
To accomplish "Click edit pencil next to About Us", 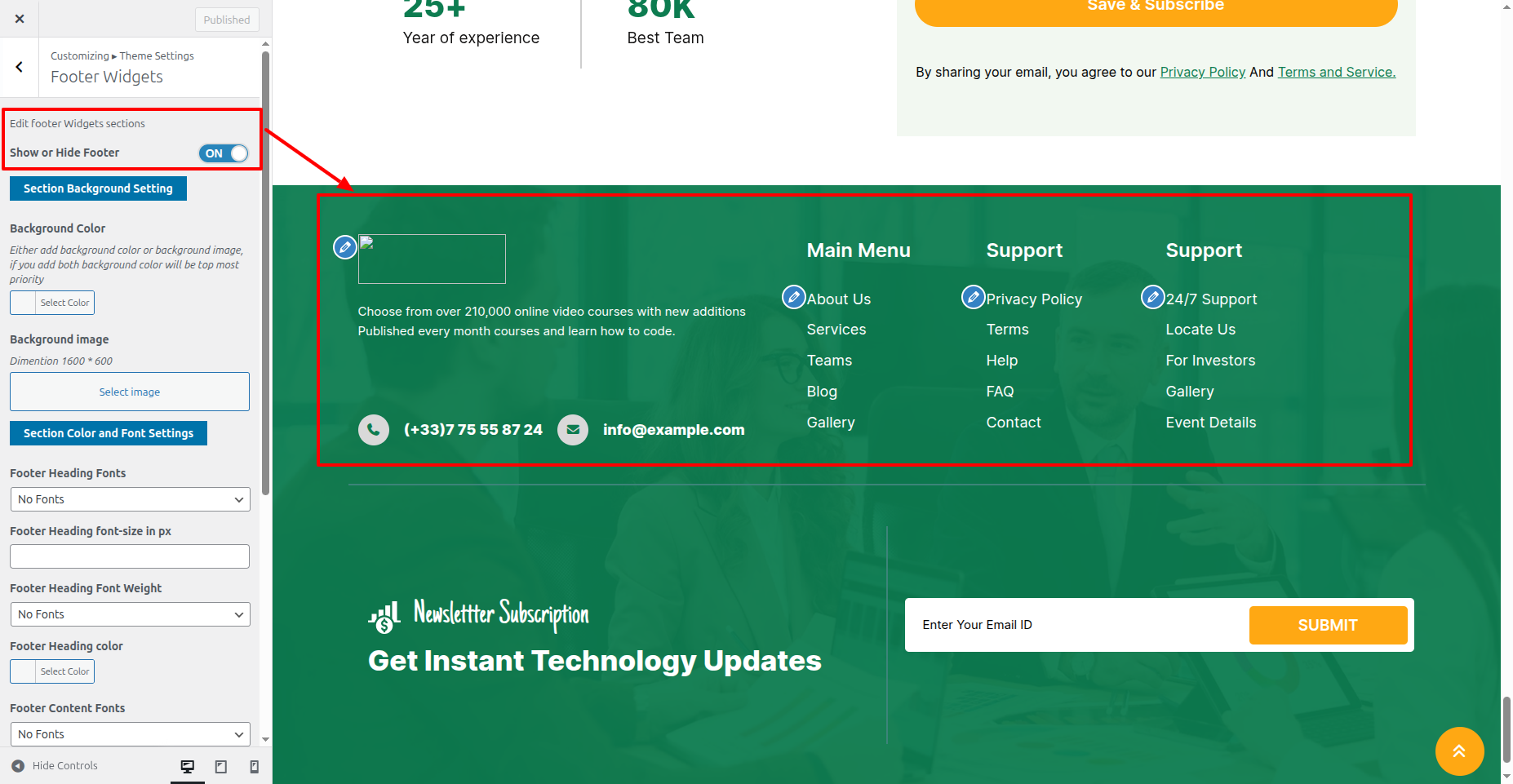I will [x=793, y=297].
